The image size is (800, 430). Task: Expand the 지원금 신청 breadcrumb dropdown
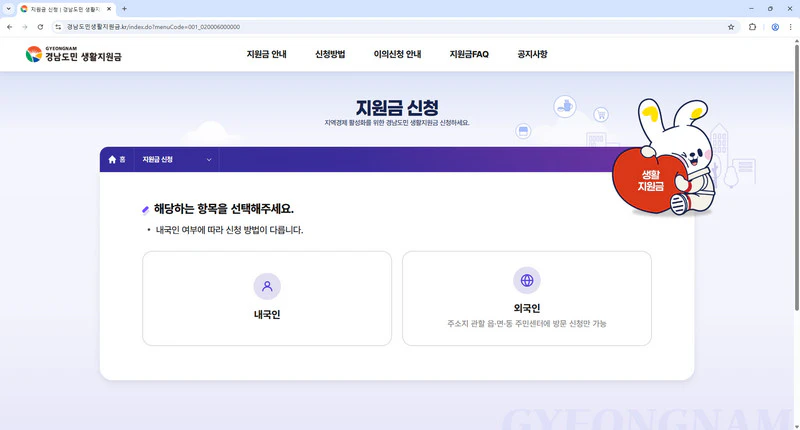pos(177,160)
